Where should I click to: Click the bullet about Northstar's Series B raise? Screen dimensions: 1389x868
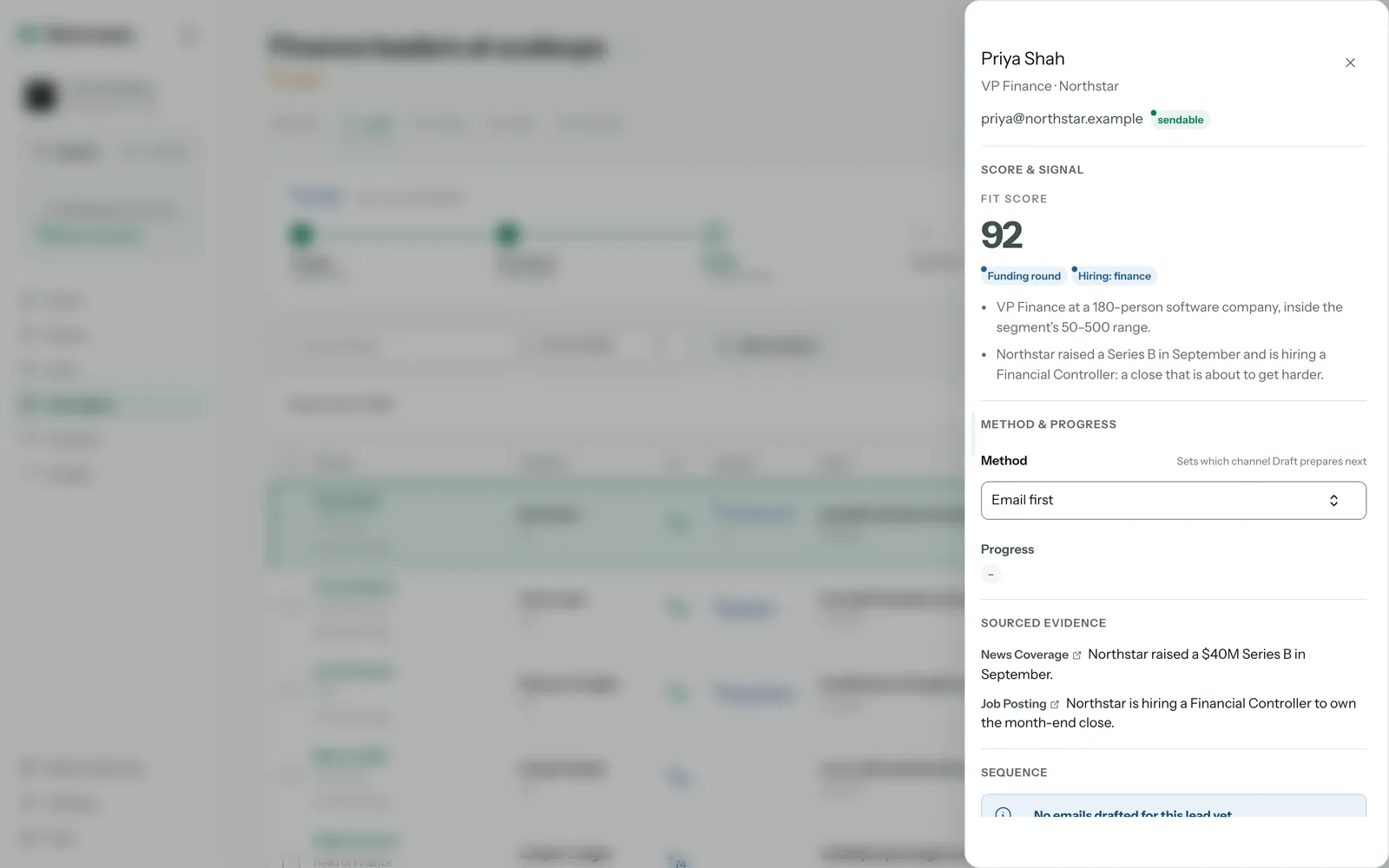[1161, 365]
